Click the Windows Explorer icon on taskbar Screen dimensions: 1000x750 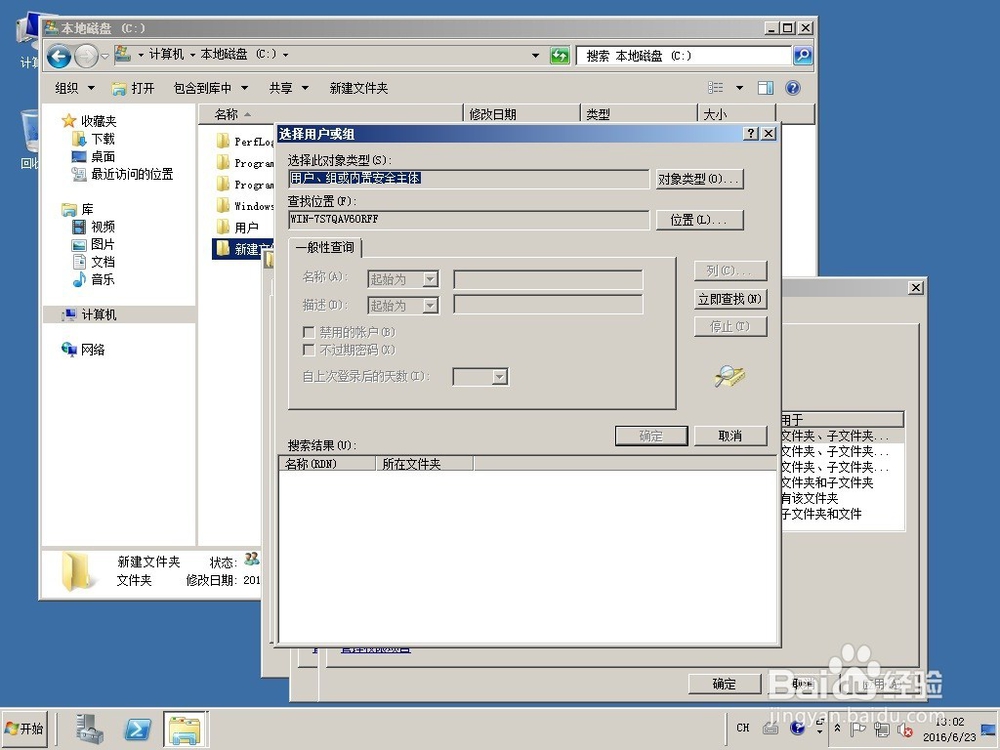click(185, 729)
